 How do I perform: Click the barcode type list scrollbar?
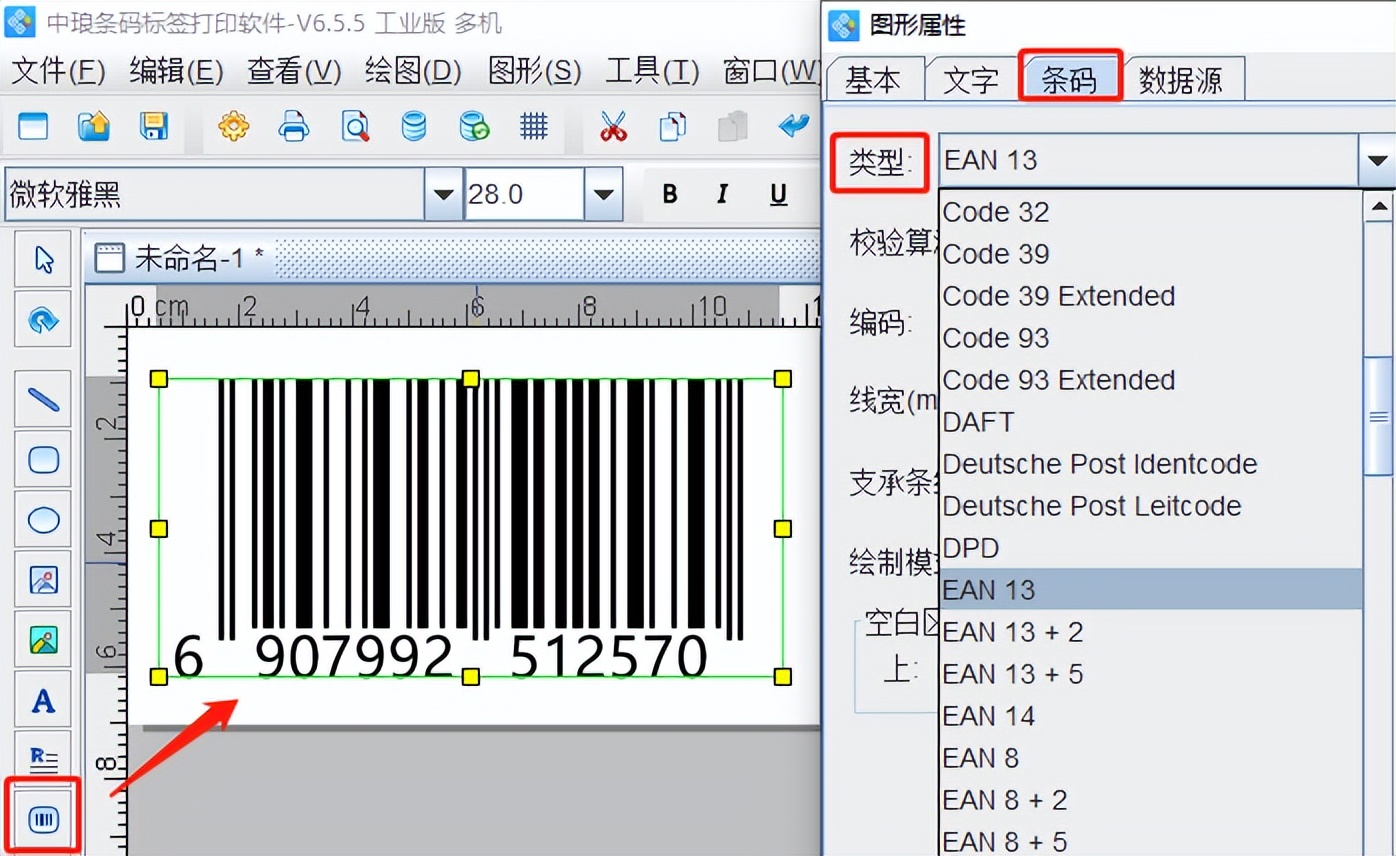pyautogui.click(x=1379, y=416)
